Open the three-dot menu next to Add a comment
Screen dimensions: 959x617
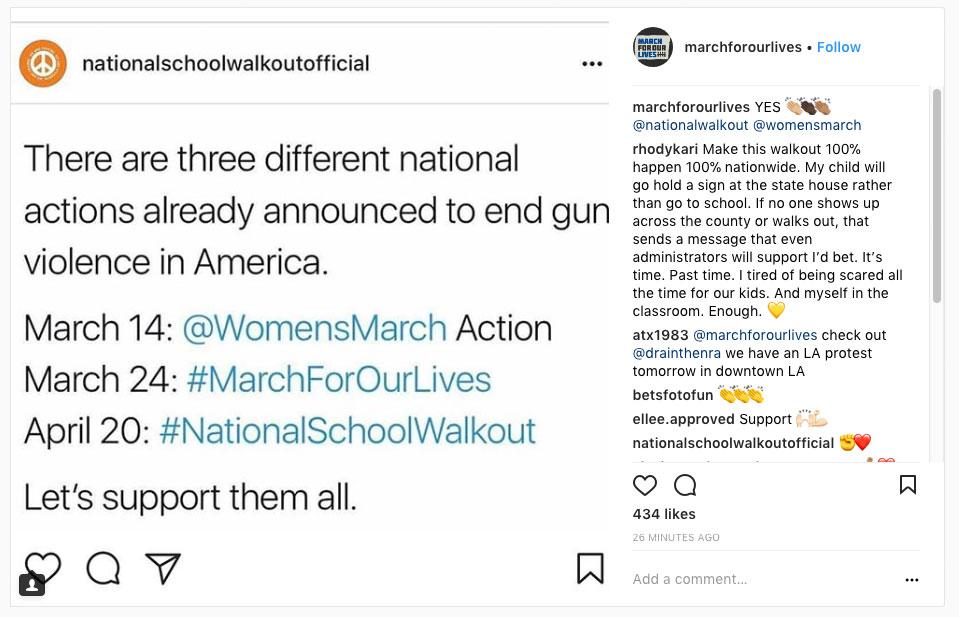coord(911,579)
